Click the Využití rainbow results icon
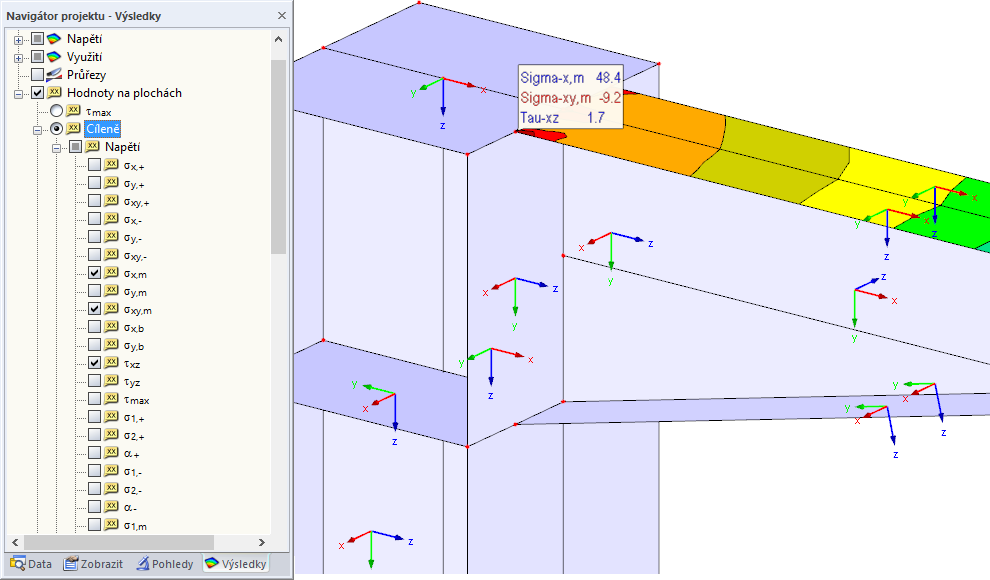 click(x=54, y=57)
